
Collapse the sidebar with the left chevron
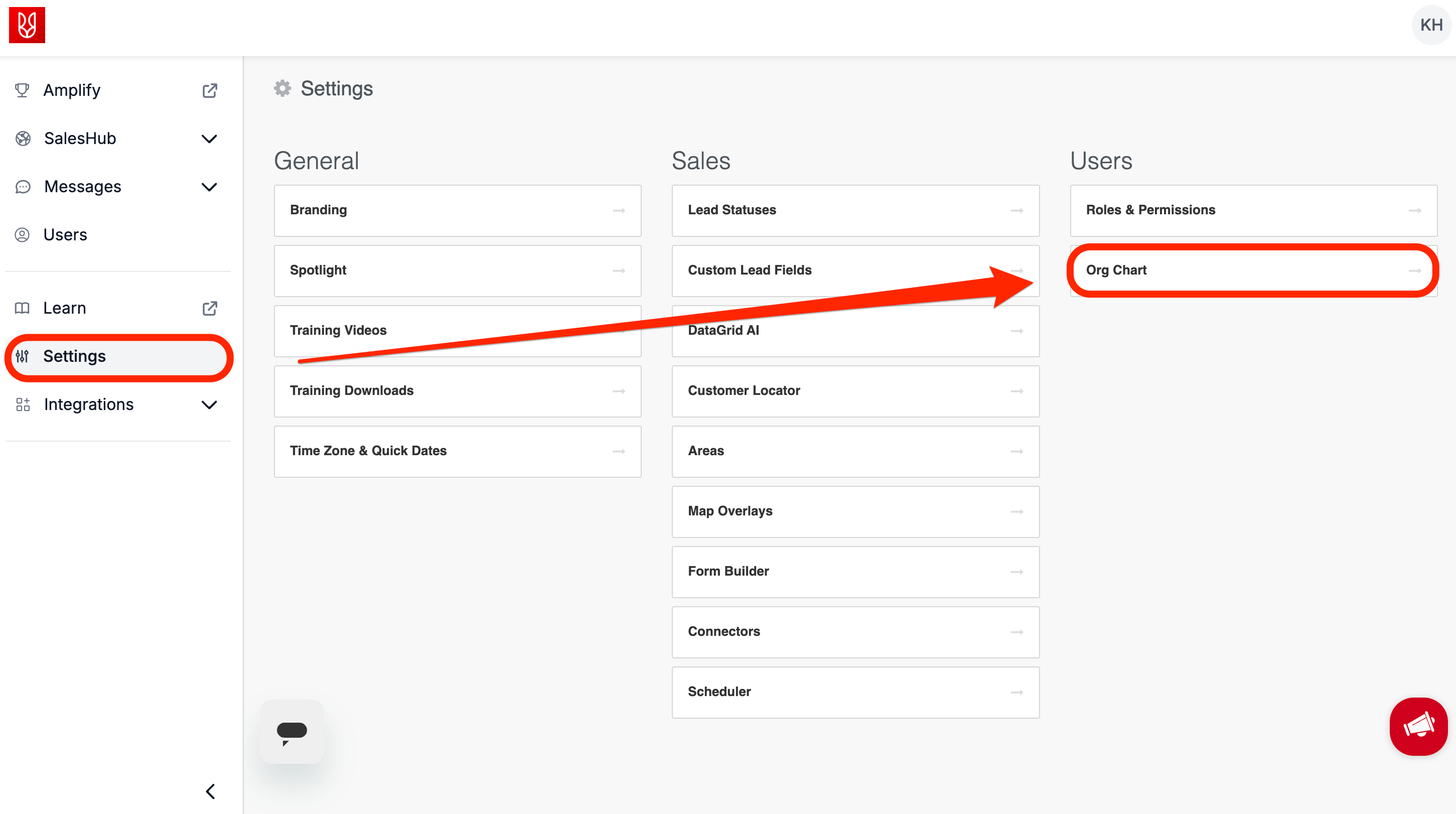[210, 791]
